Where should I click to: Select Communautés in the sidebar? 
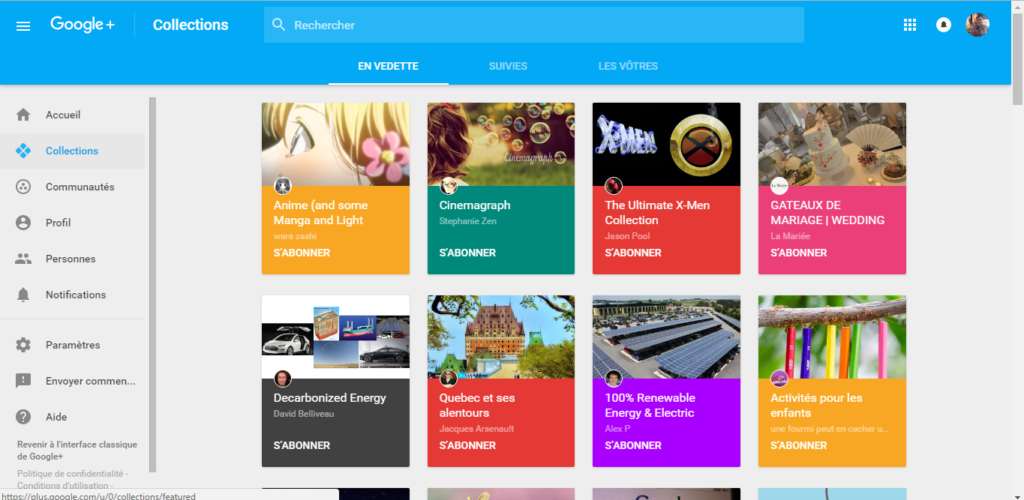click(72, 187)
